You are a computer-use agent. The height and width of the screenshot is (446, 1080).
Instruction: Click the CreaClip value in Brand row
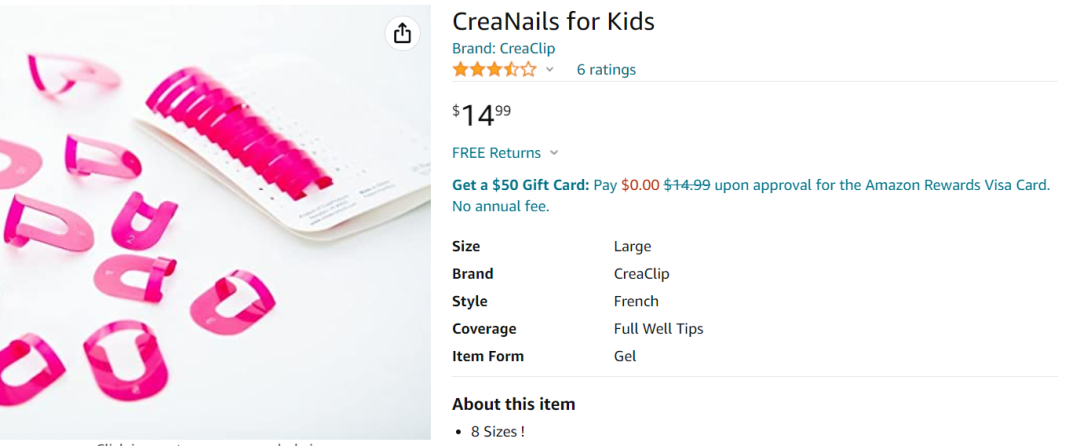point(641,274)
